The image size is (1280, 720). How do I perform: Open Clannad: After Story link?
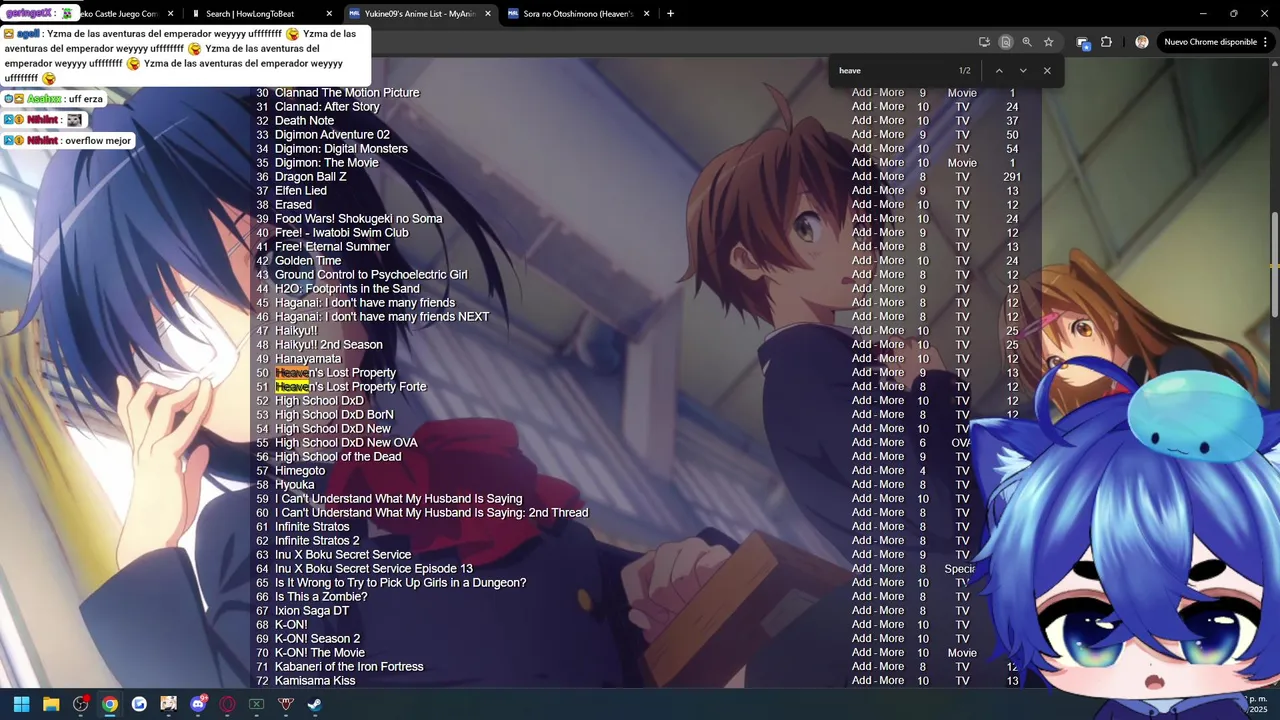pyautogui.click(x=327, y=107)
